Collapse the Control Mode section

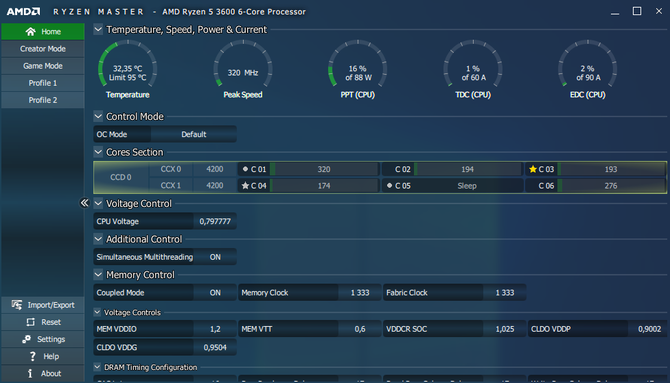[98, 116]
